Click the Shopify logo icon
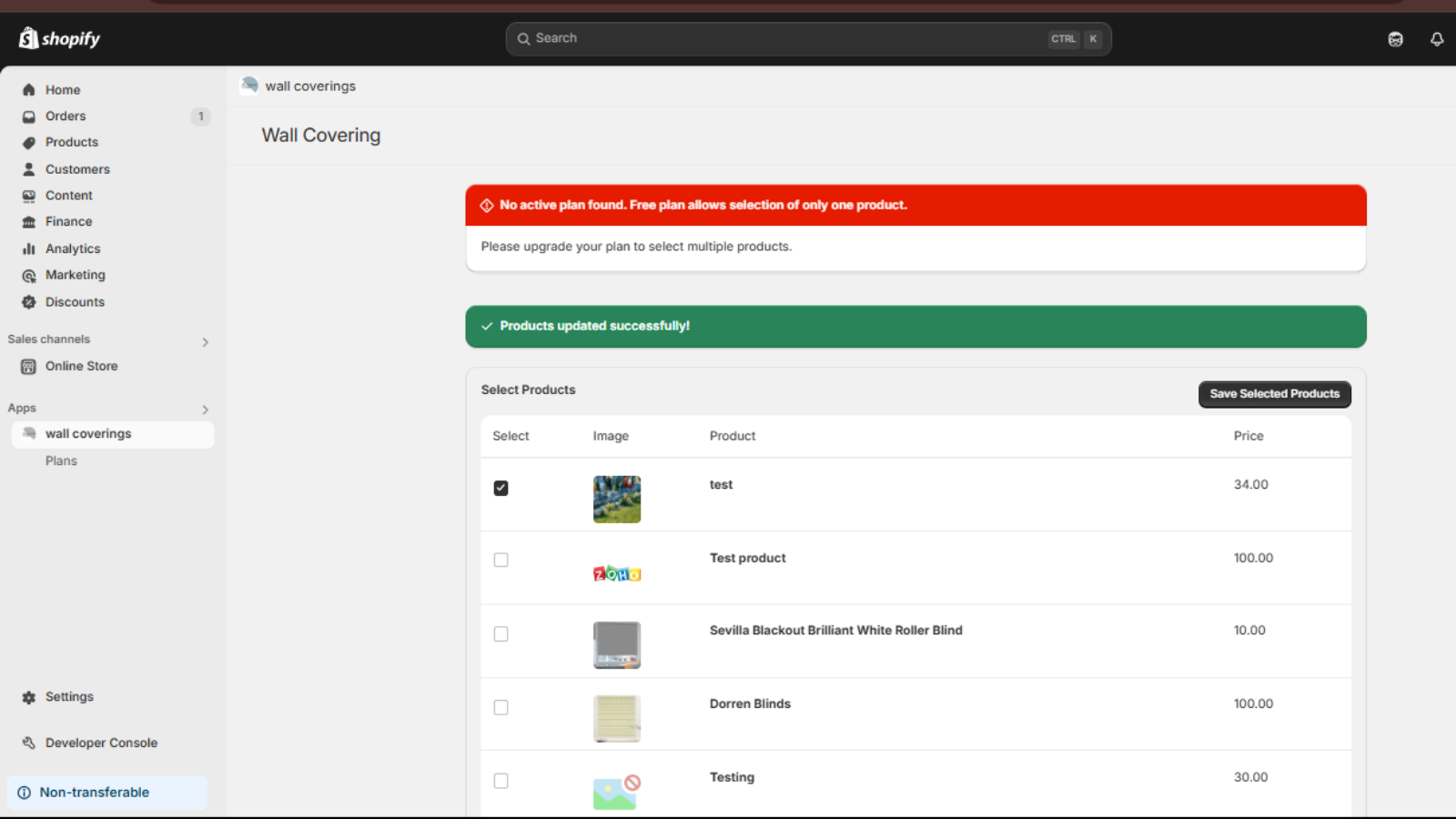This screenshot has height=819, width=1456. [x=29, y=38]
